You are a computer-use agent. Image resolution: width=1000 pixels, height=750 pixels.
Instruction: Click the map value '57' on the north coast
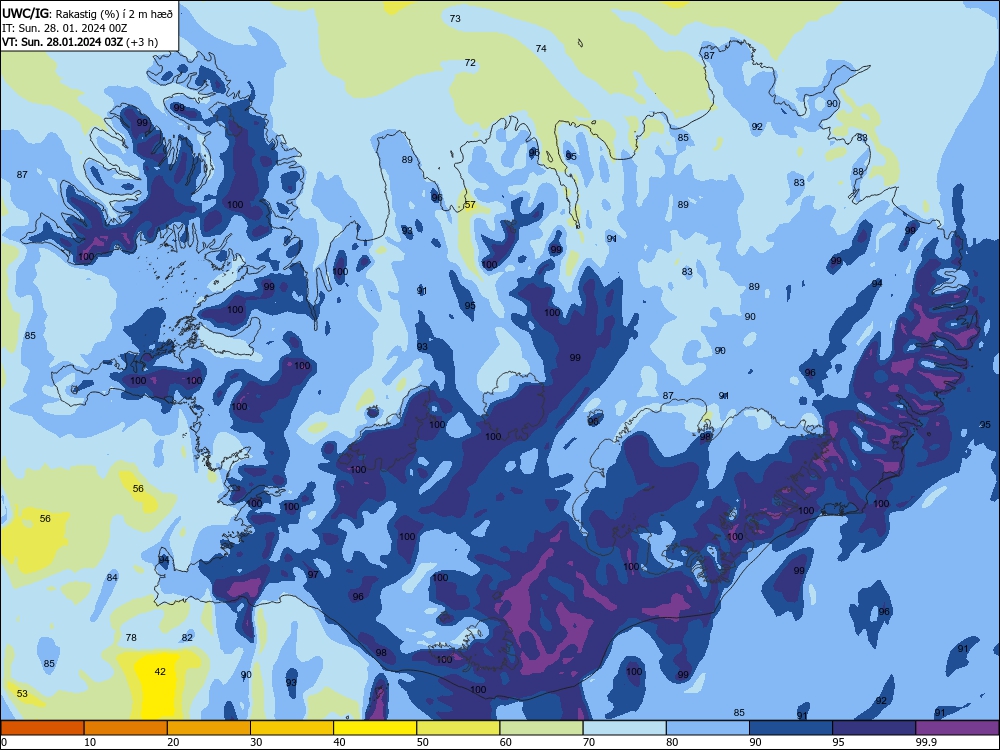coord(470,205)
